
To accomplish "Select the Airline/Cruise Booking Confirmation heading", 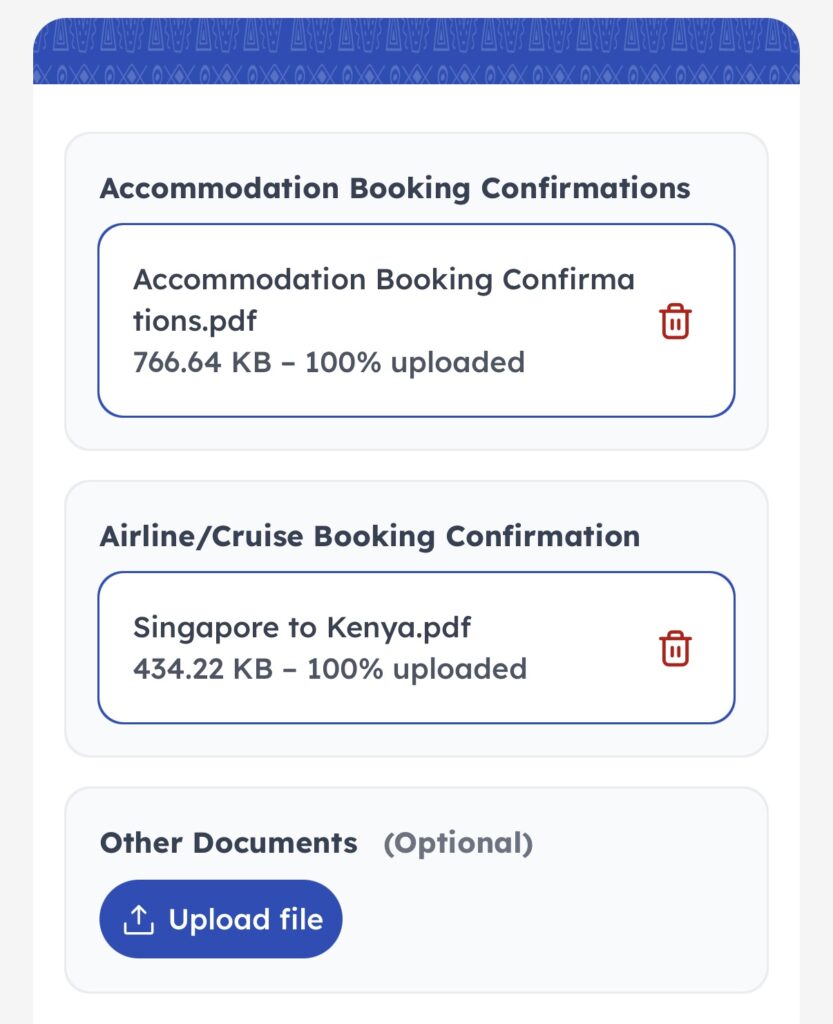I will [369, 535].
